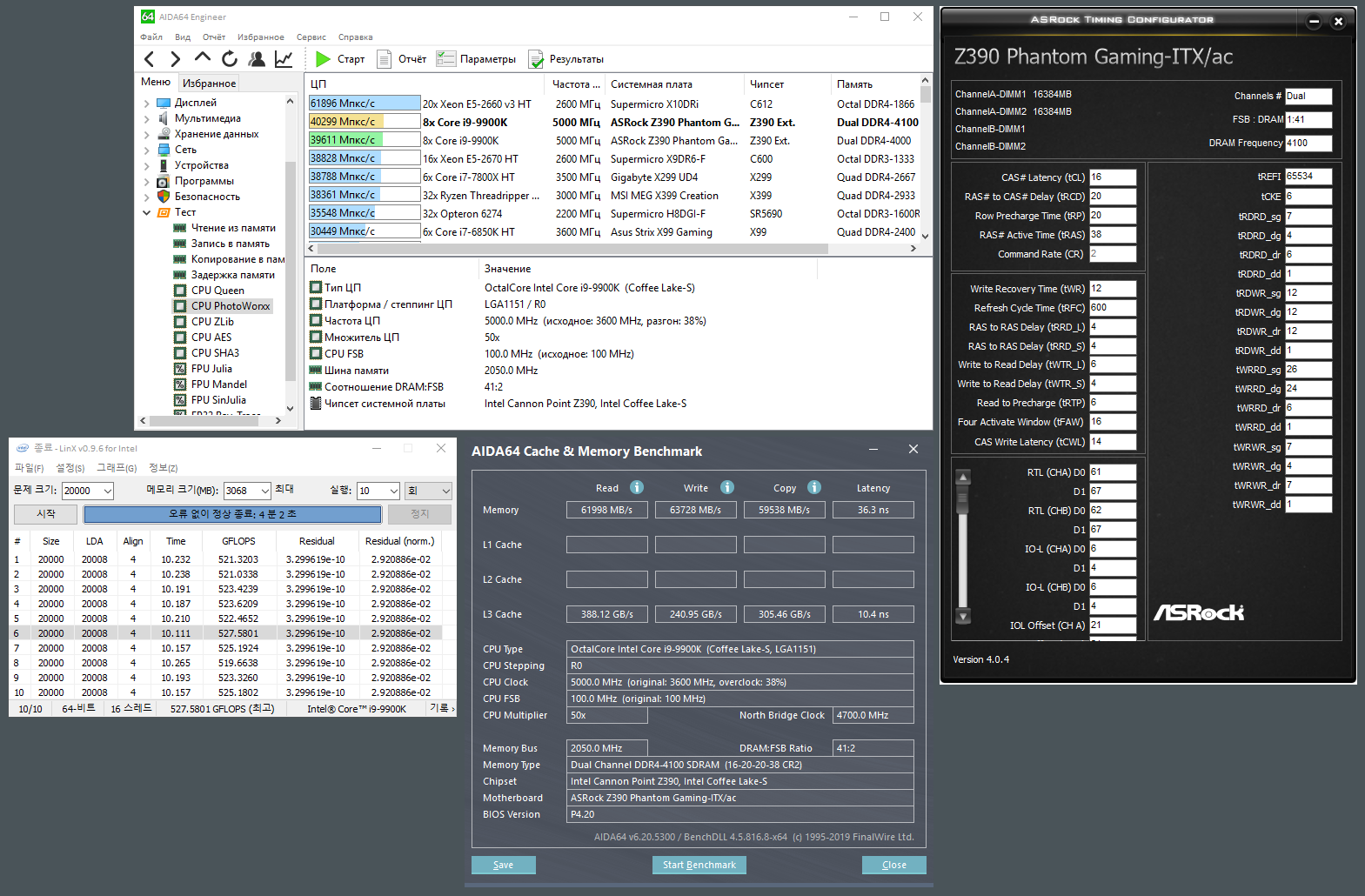
Task: Open the Сервис menu in AIDA64
Action: click(x=311, y=37)
